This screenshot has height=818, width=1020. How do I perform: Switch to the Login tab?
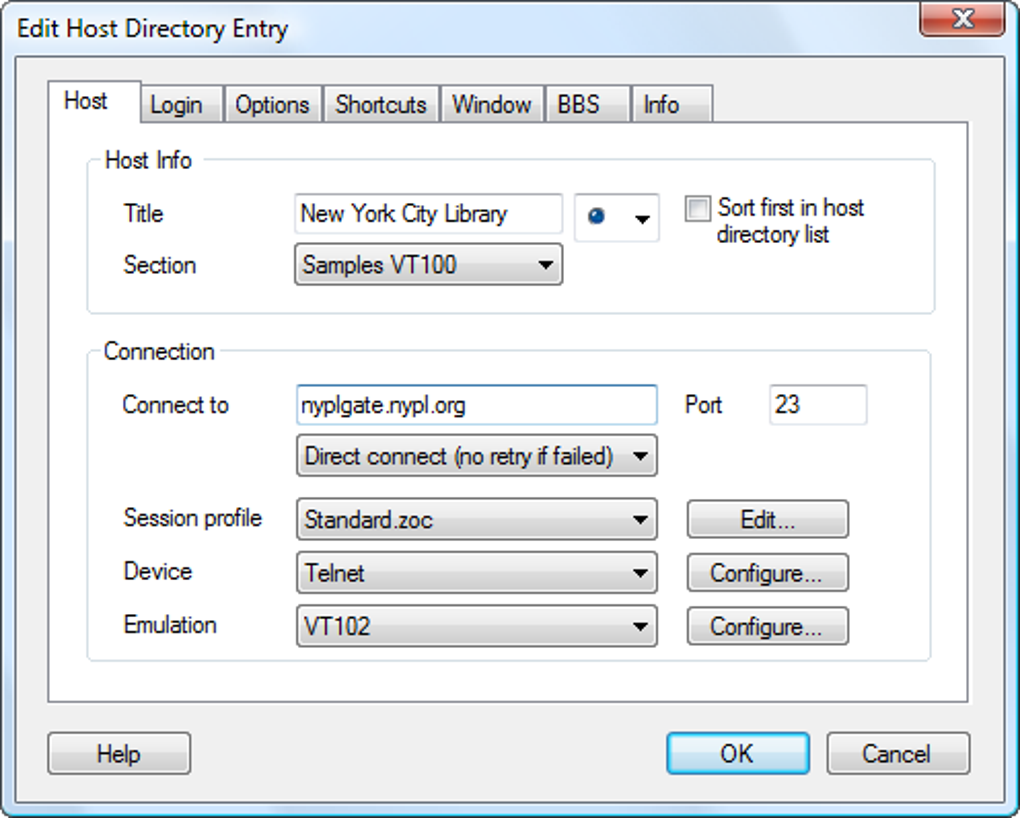pos(176,105)
